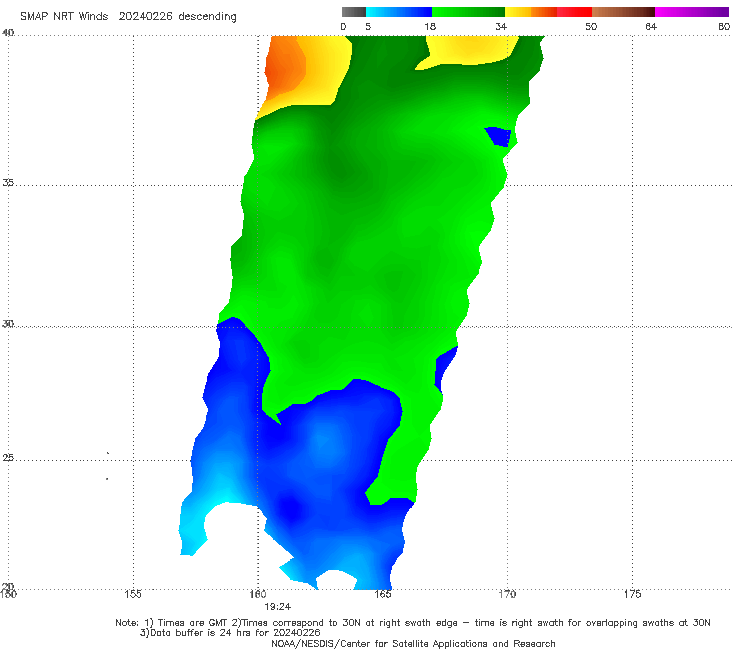Click the color bar label '64'
This screenshot has width=740, height=650.
tap(651, 26)
